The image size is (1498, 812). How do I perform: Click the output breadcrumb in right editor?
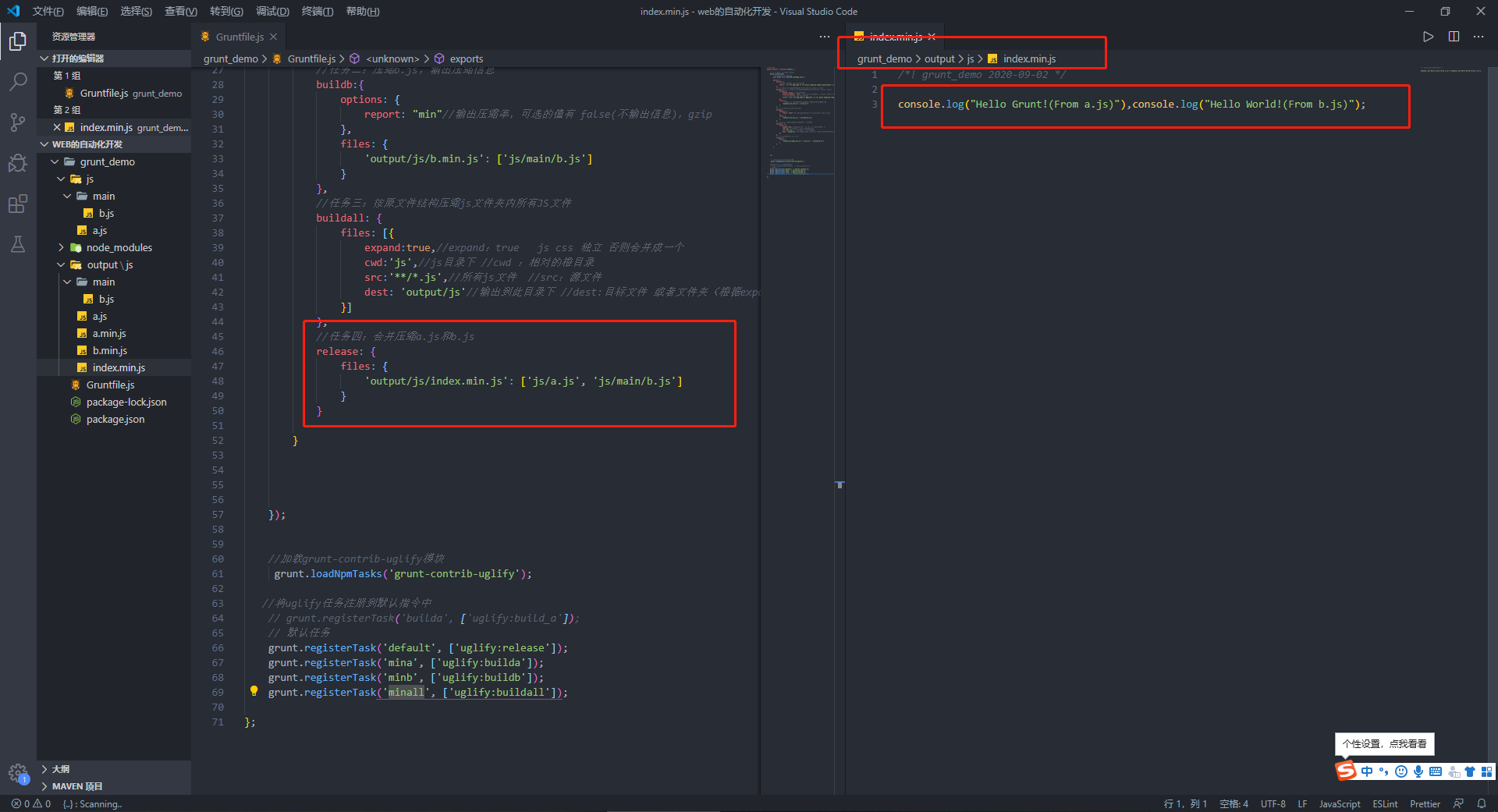tap(939, 59)
